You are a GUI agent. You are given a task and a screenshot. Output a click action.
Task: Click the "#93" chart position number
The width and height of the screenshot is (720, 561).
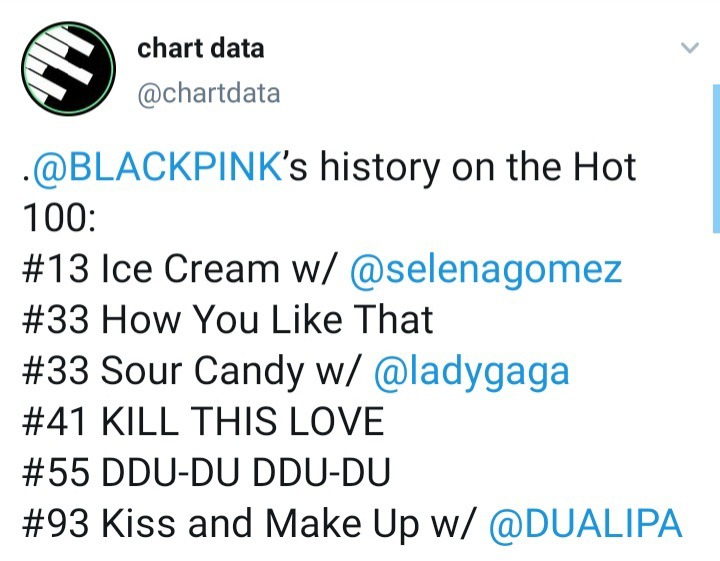(55, 524)
